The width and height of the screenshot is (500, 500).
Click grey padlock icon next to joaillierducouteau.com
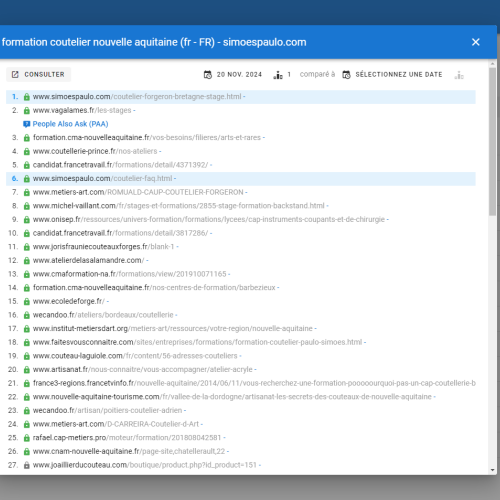(27, 466)
